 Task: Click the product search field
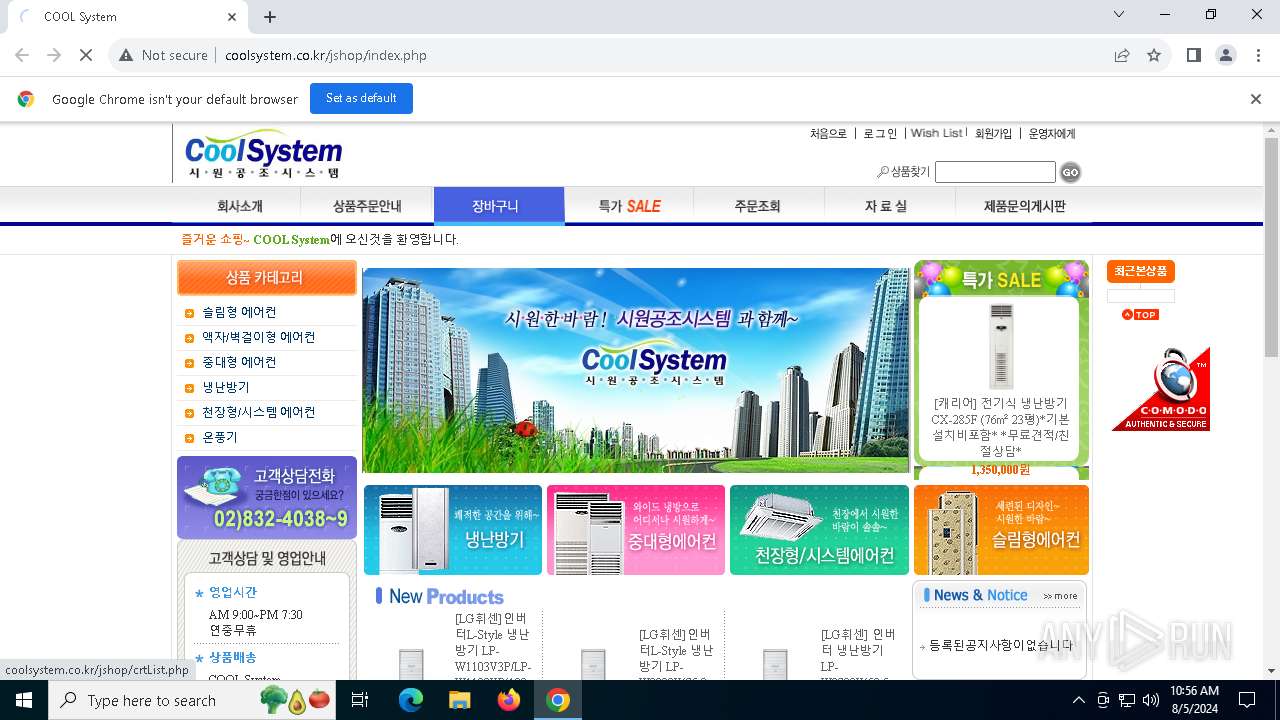995,172
